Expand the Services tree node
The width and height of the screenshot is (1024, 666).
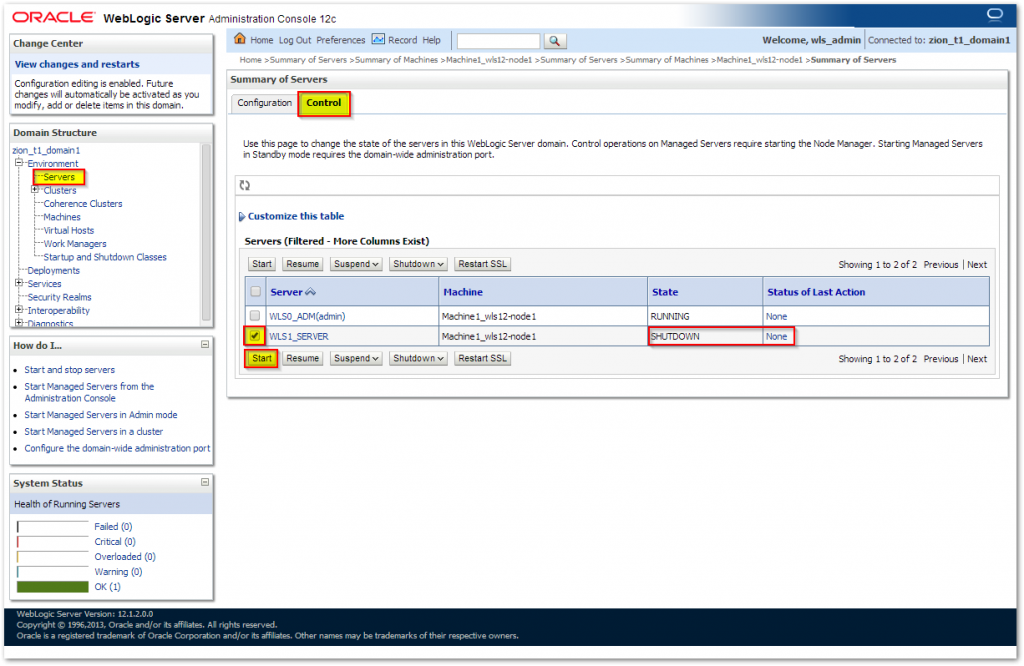coord(17,283)
